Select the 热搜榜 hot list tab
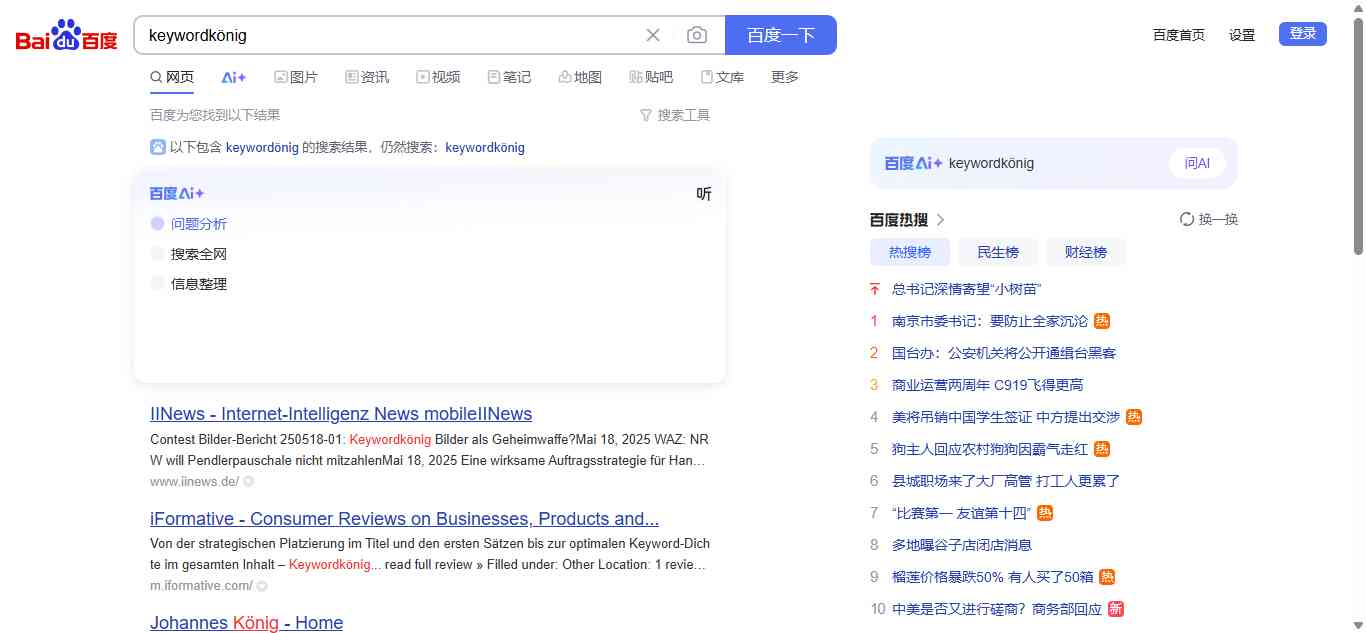This screenshot has height=633, width=1366. click(x=910, y=252)
